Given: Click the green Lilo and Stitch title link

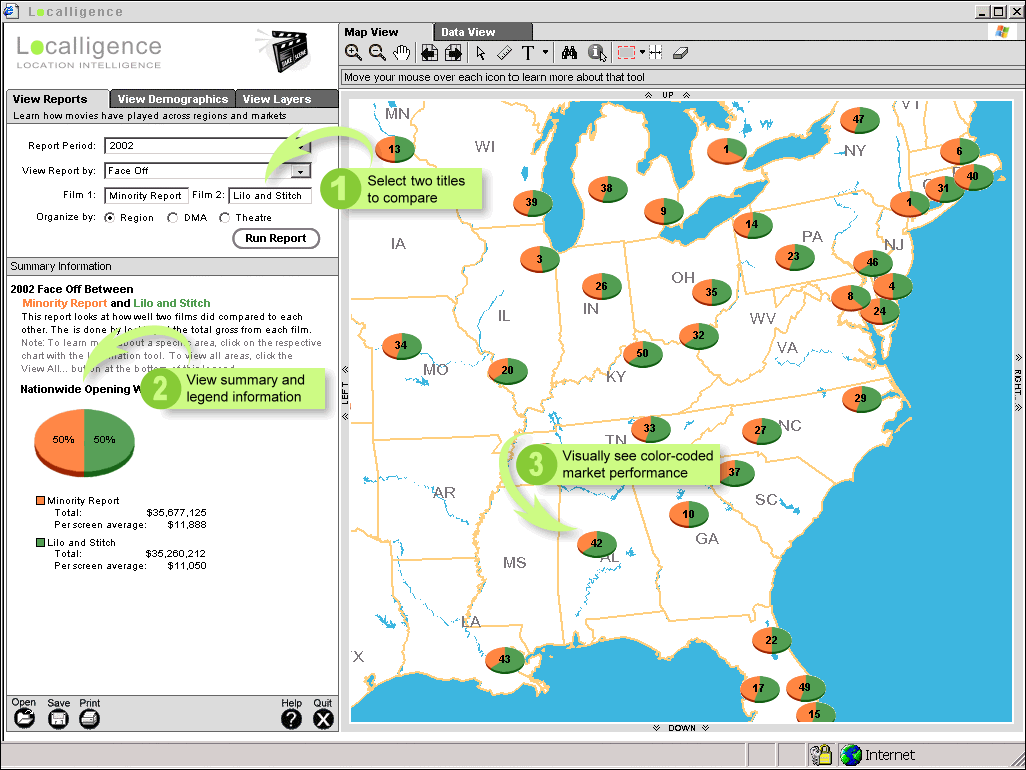Looking at the screenshot, I should tap(172, 303).
